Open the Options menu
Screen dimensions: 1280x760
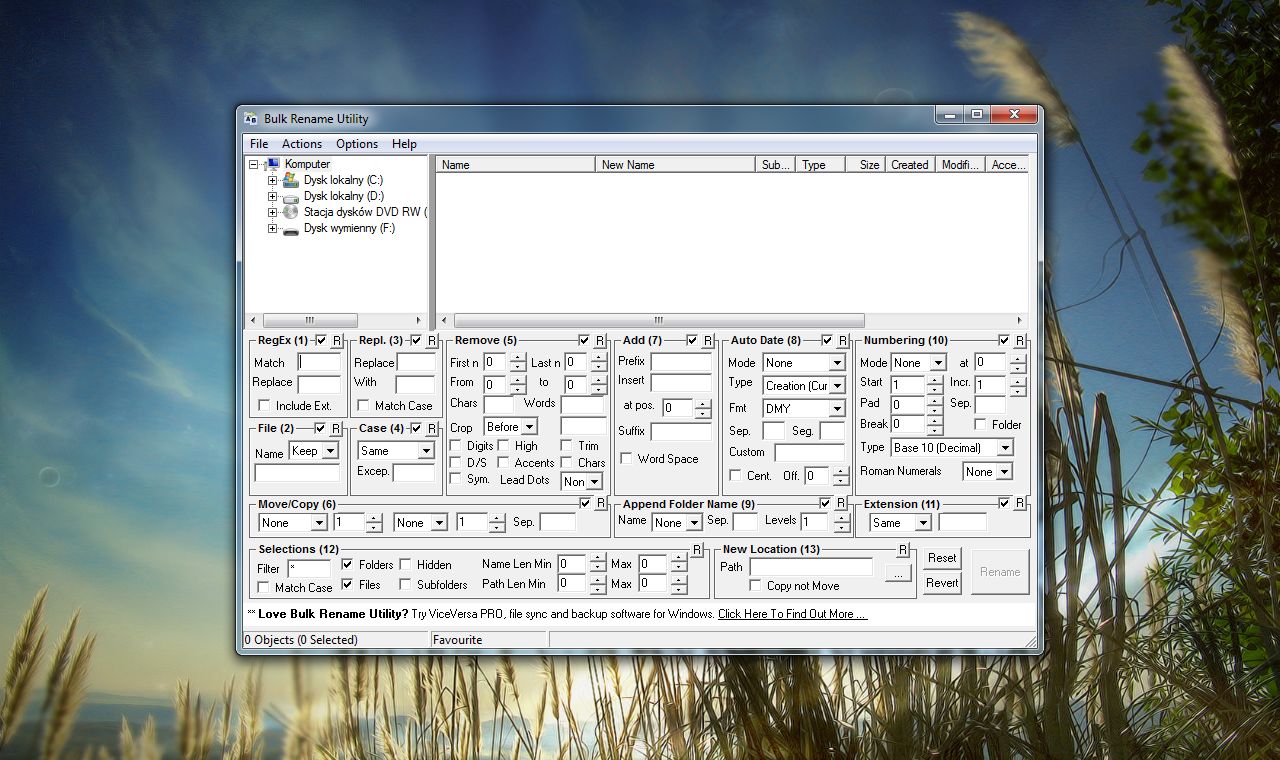pos(356,144)
